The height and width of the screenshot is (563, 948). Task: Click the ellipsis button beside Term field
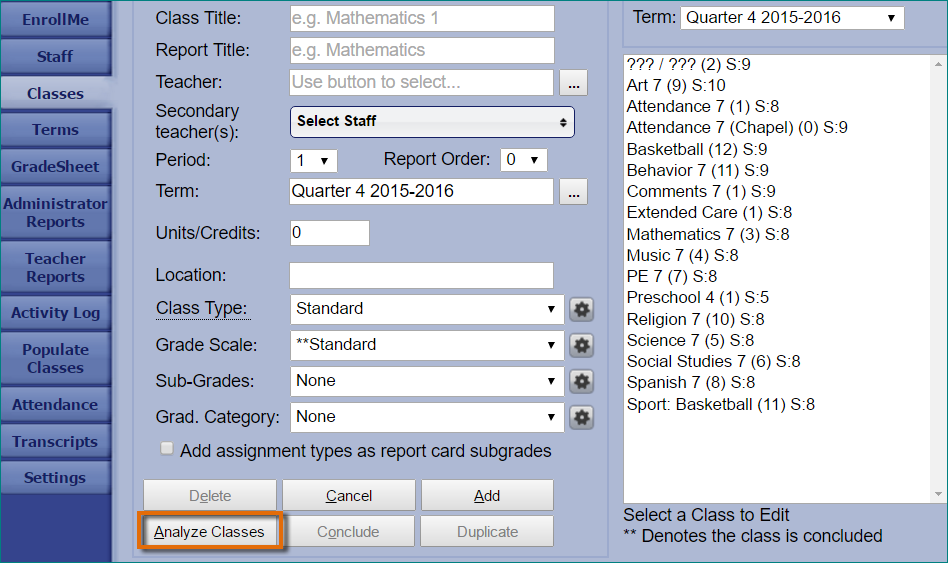tap(573, 192)
